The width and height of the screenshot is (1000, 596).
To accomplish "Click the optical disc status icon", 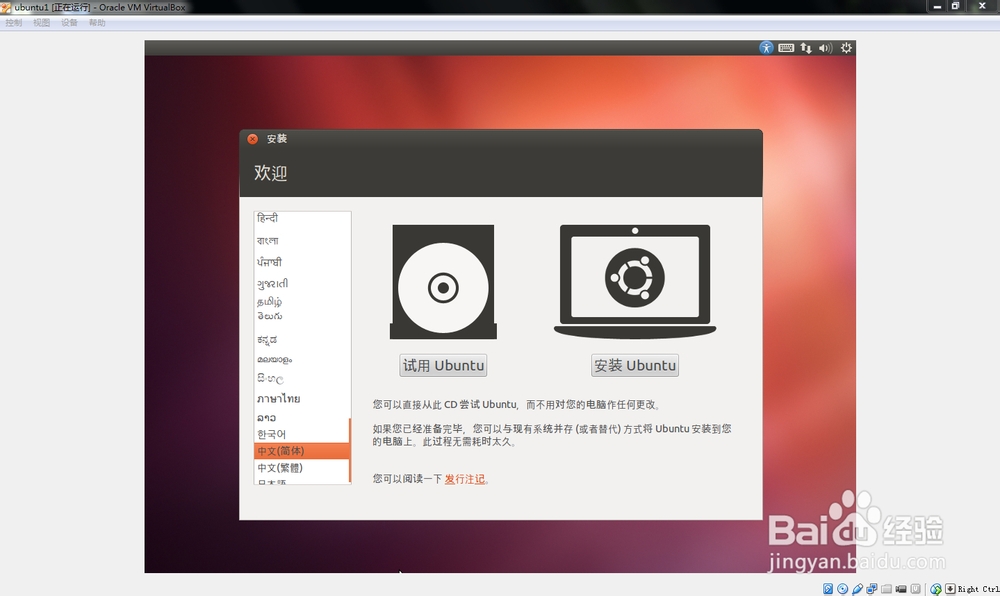I will tap(842, 589).
